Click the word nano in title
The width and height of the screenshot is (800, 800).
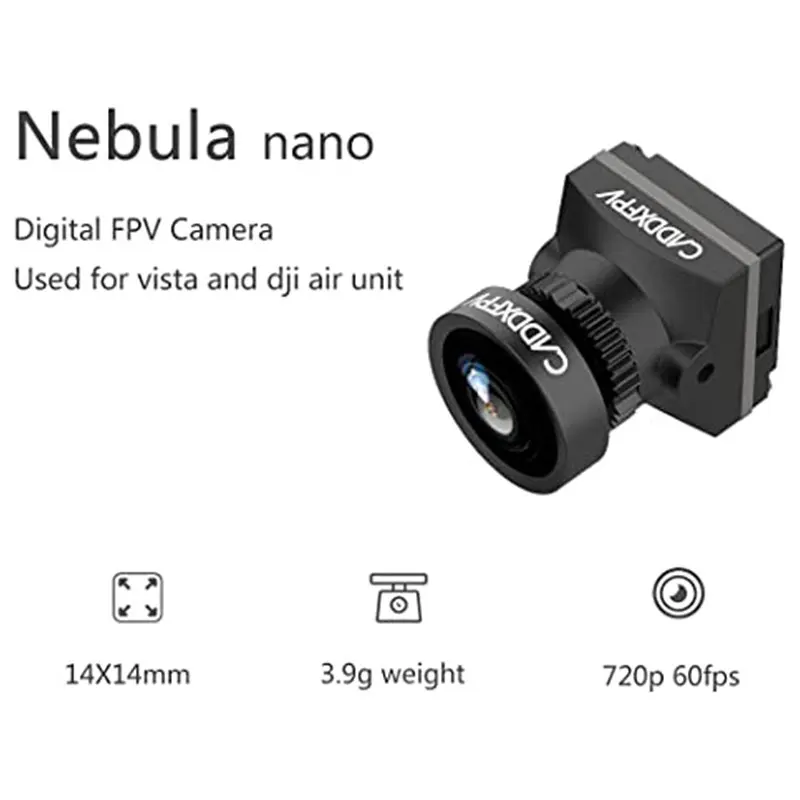tap(318, 144)
